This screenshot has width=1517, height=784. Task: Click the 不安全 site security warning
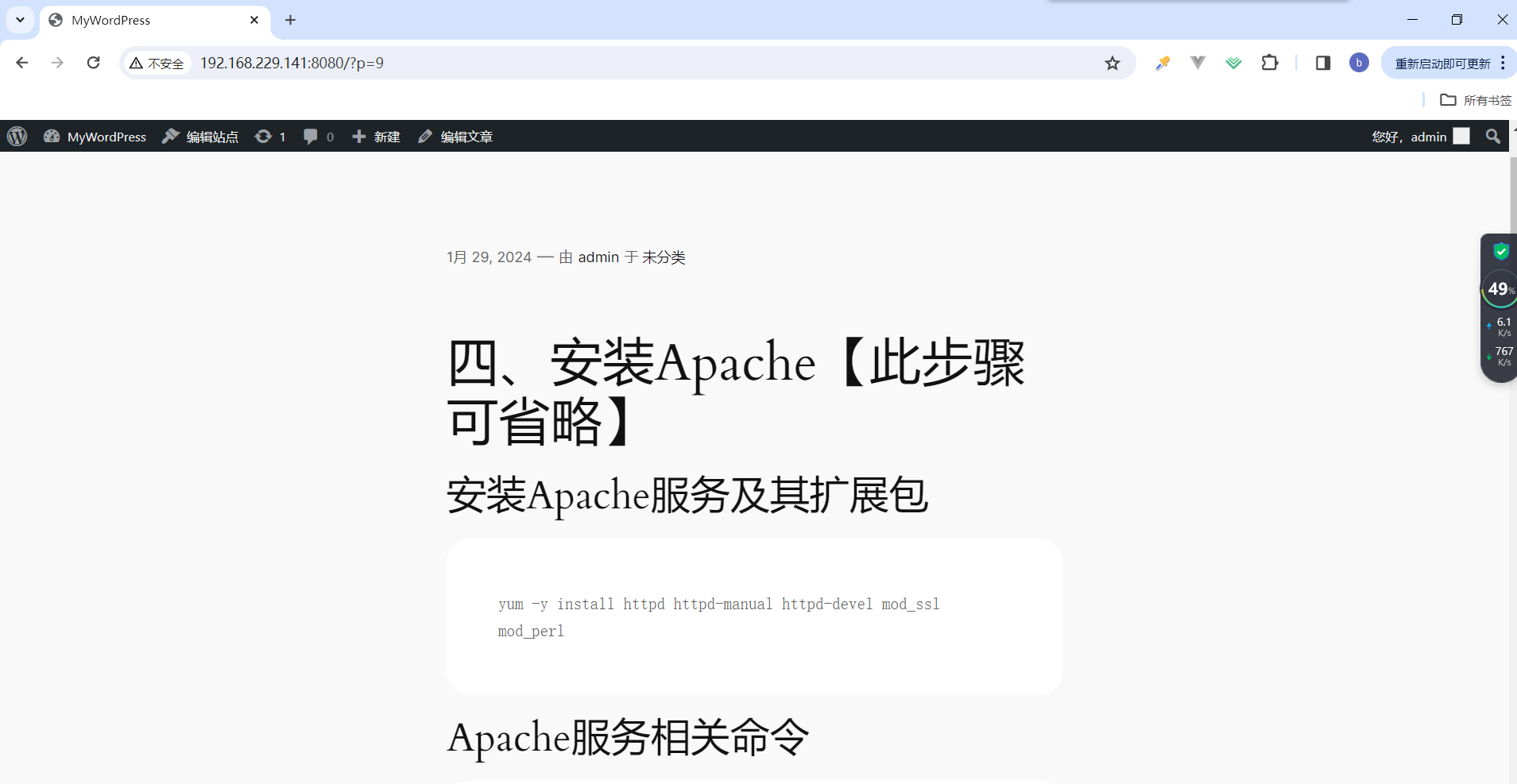click(157, 63)
